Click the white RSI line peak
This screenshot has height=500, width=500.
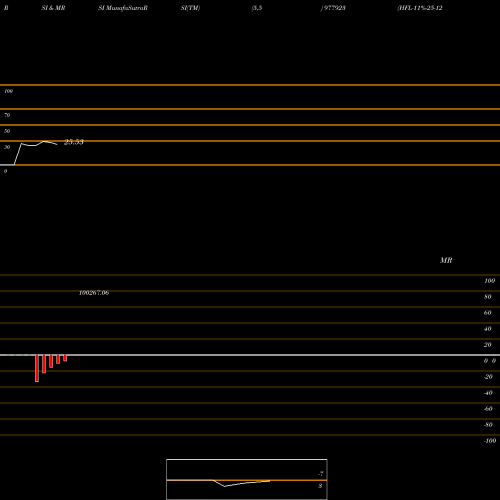[x=44, y=141]
